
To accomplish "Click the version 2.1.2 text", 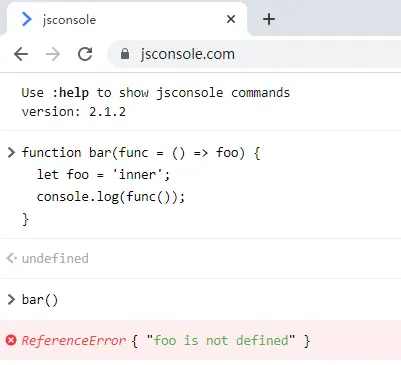I will (74, 112).
